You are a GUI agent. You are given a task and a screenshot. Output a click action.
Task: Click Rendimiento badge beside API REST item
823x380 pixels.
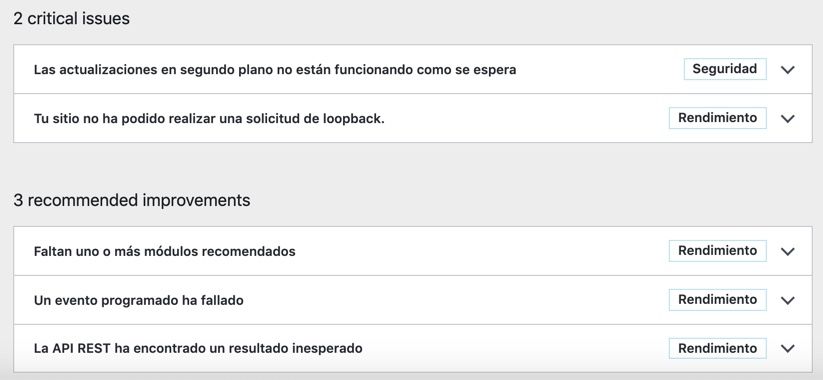tap(718, 348)
